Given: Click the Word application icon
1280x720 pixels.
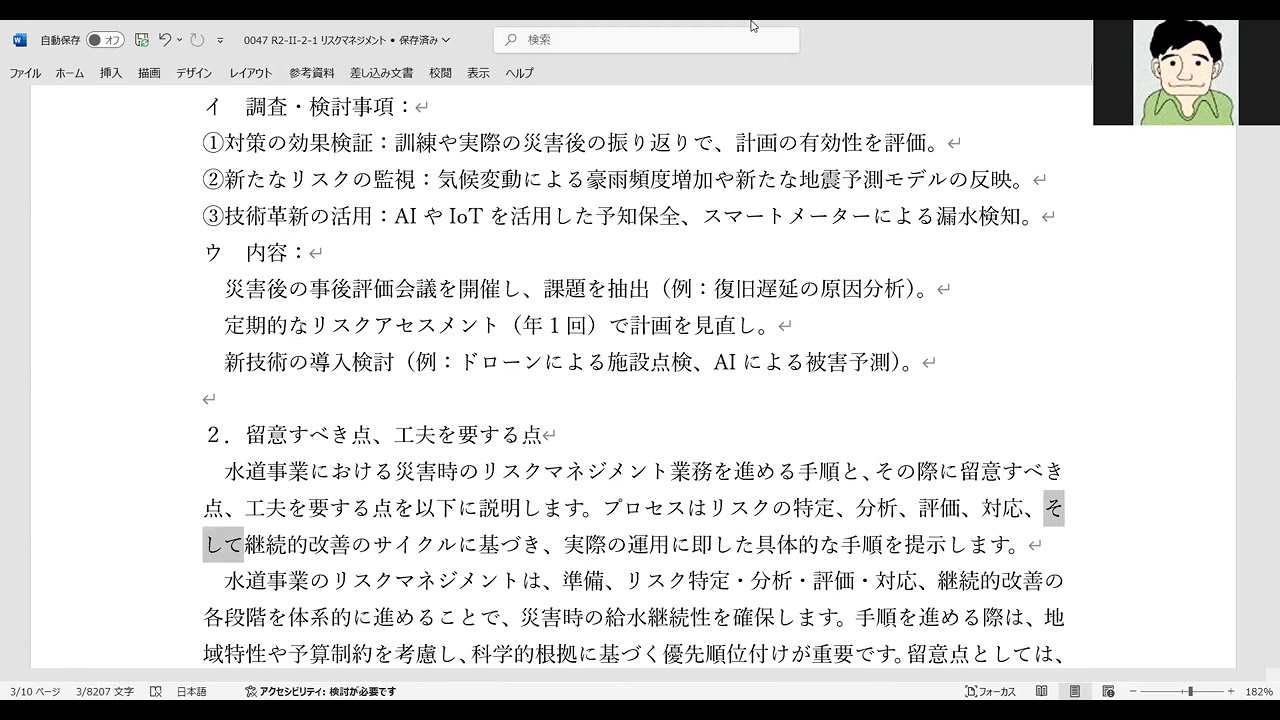Looking at the screenshot, I should [19, 40].
